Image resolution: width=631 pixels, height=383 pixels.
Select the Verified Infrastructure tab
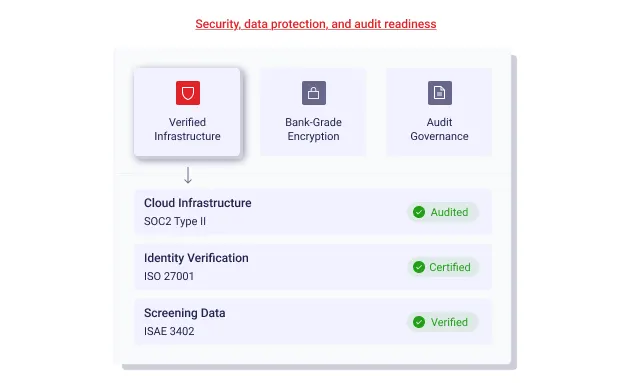tap(187, 112)
